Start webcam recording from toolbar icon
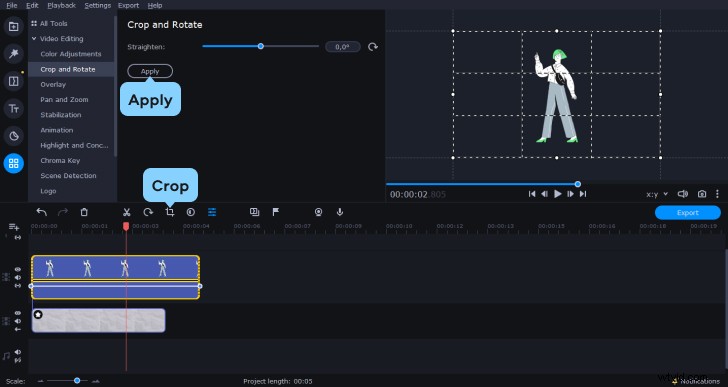The height and width of the screenshot is (387, 728). 318,212
